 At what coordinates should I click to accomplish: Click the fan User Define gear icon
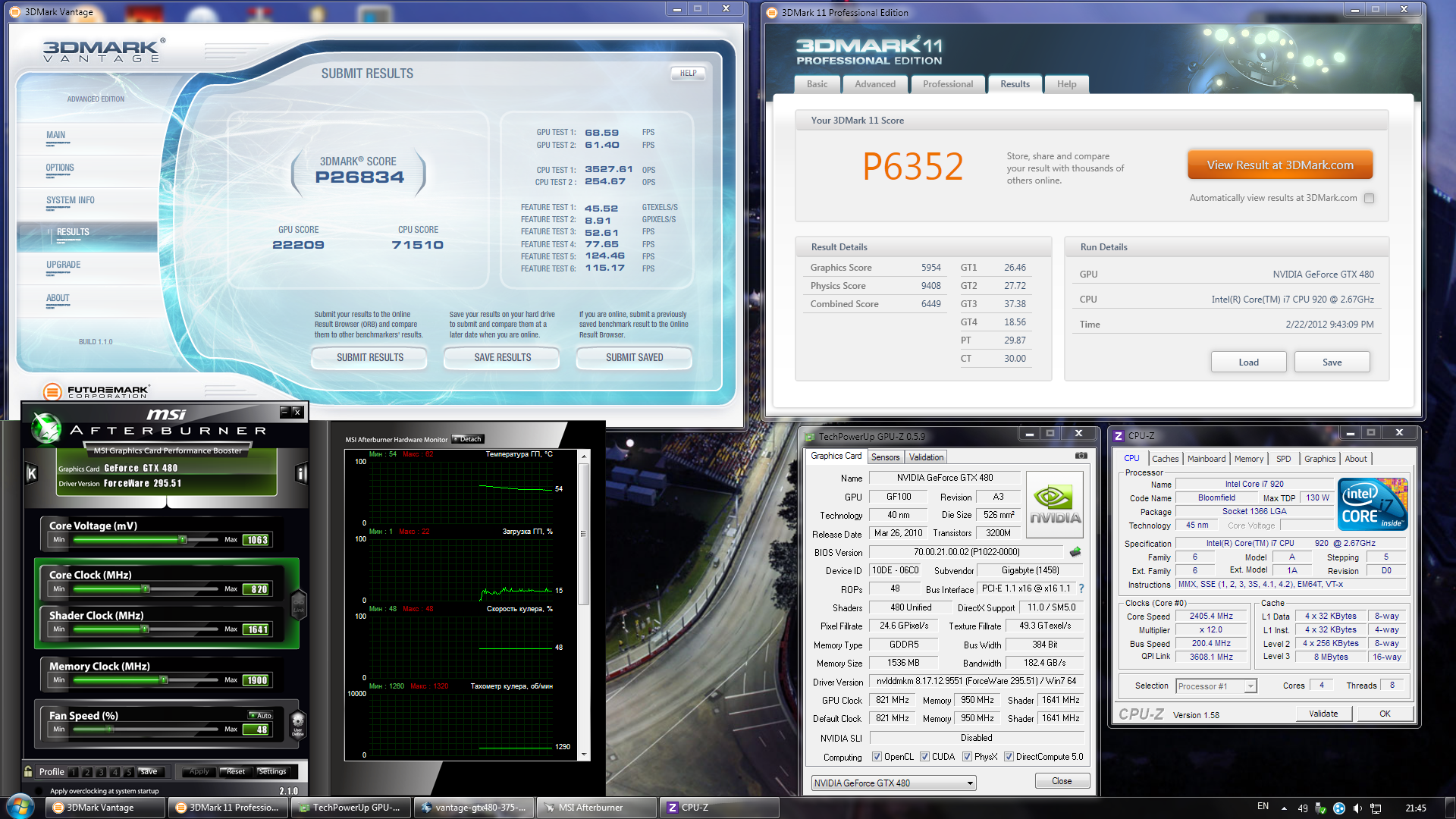click(298, 722)
